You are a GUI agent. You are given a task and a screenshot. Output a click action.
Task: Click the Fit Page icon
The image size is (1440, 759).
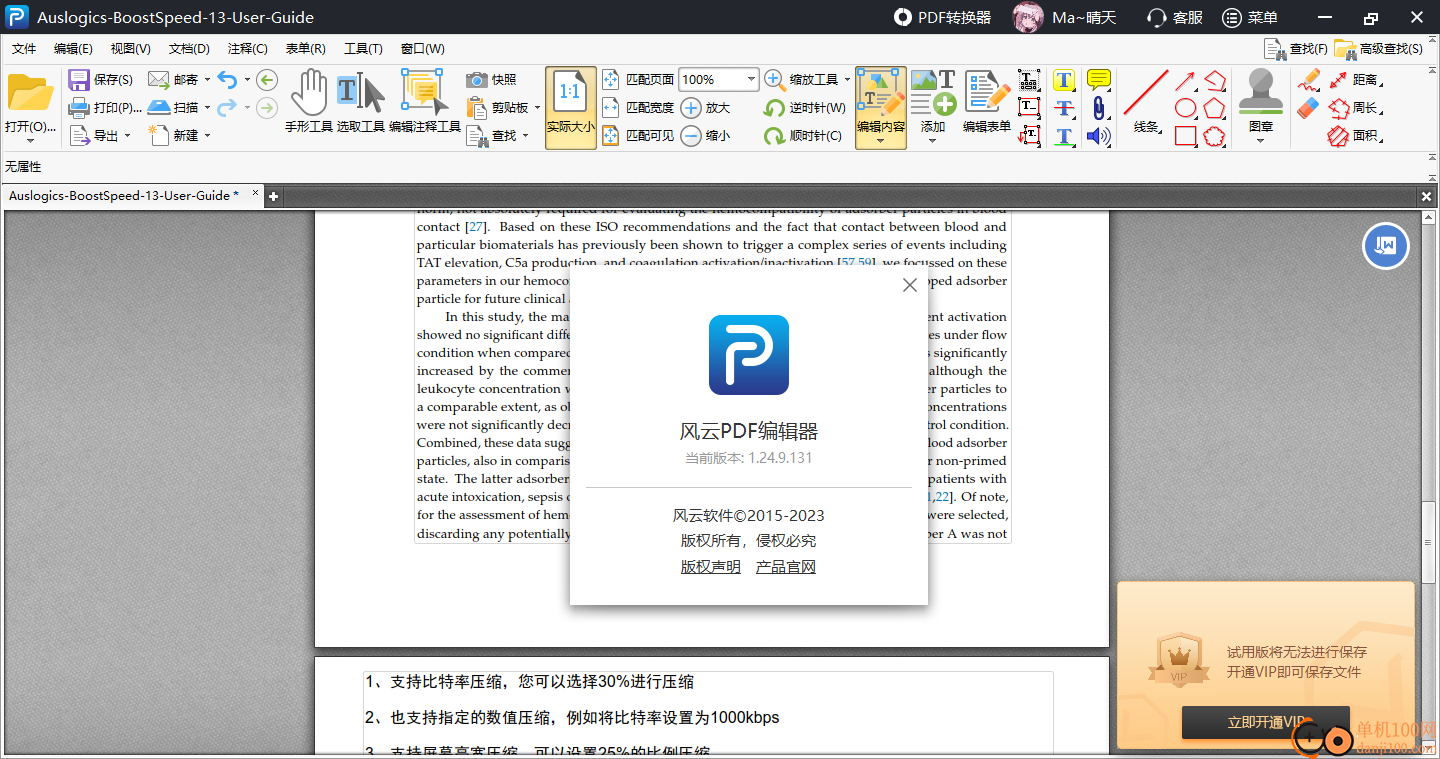(x=611, y=79)
